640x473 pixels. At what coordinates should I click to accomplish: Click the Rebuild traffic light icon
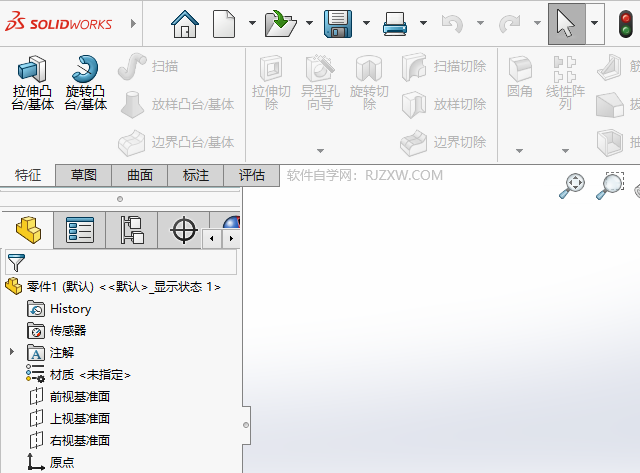(626, 24)
